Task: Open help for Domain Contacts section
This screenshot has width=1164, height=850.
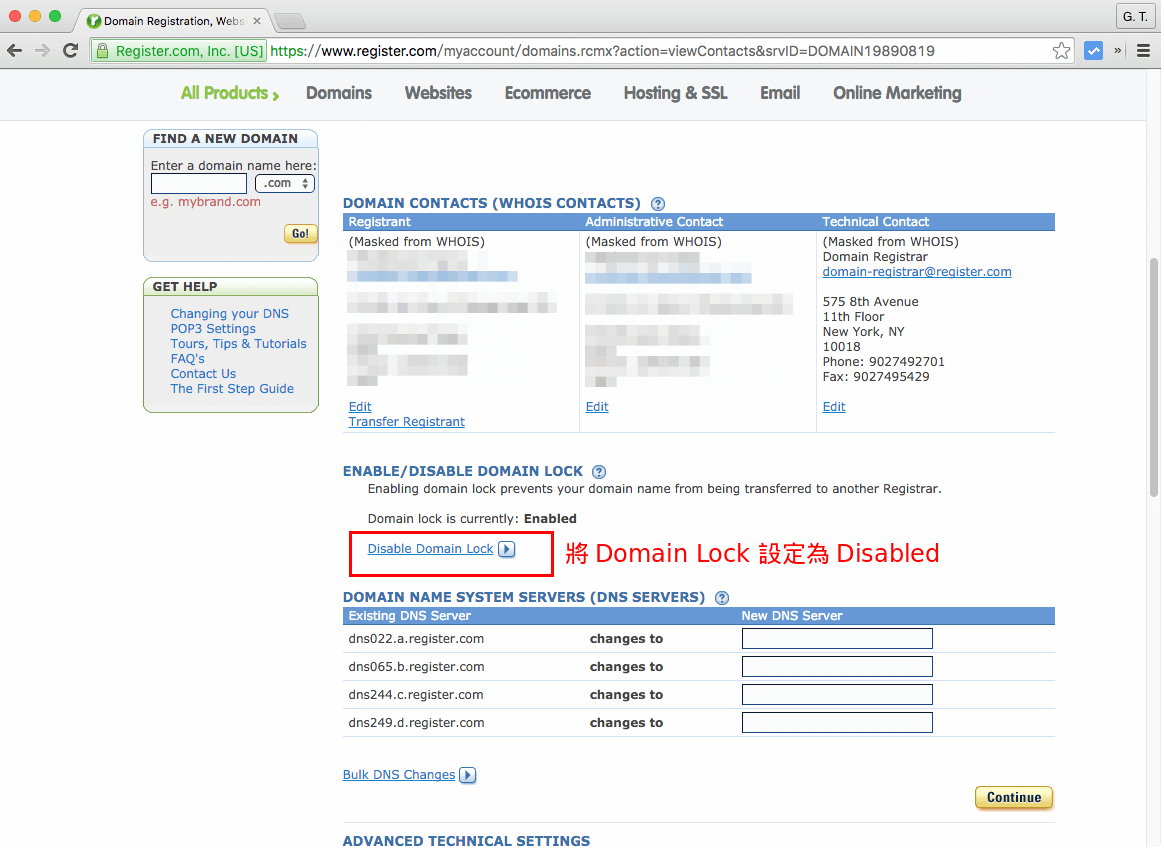Action: (x=658, y=203)
